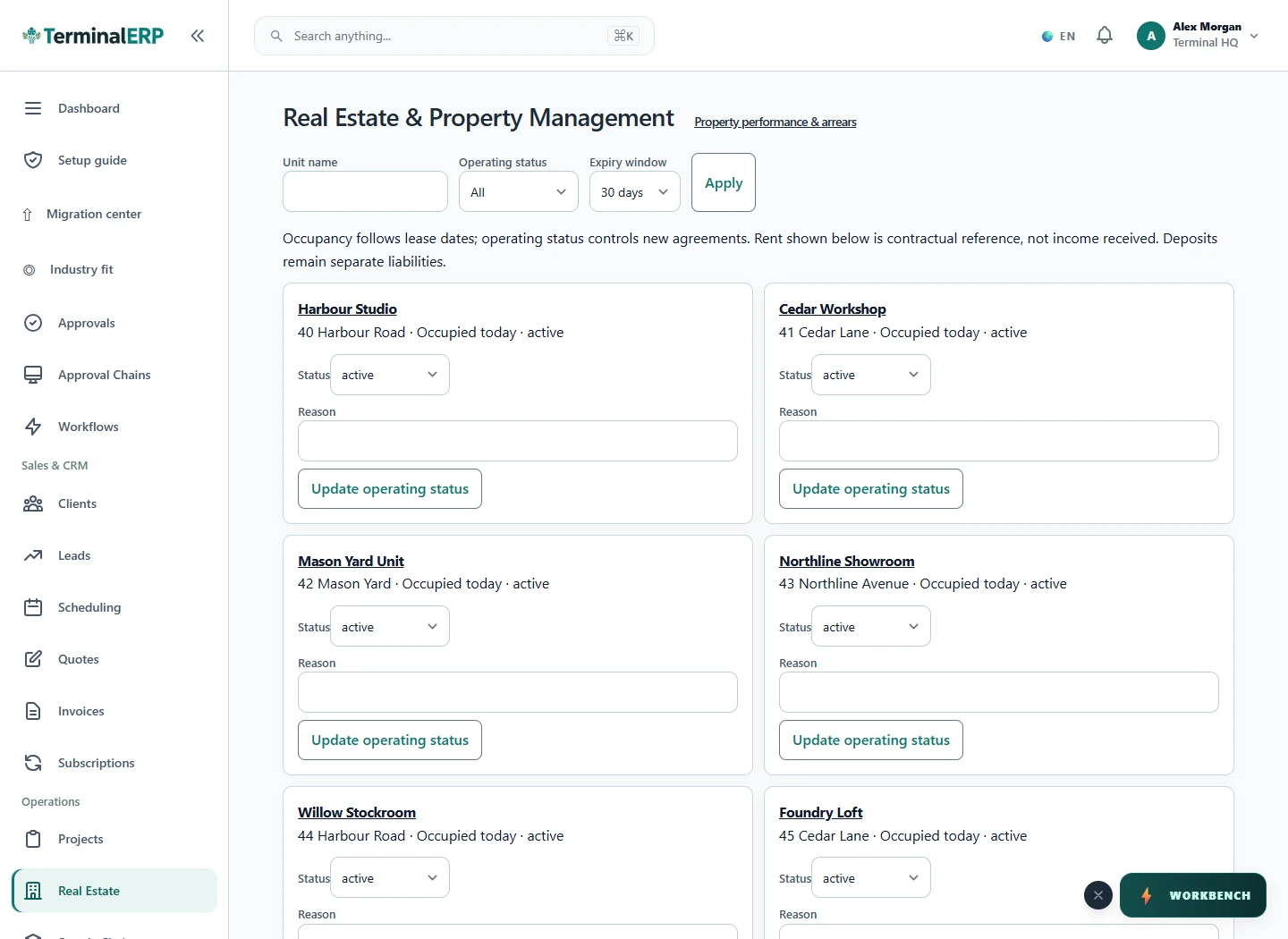The width and height of the screenshot is (1288, 939).
Task: Dismiss the Workbench launcher with X
Action: (1098, 895)
